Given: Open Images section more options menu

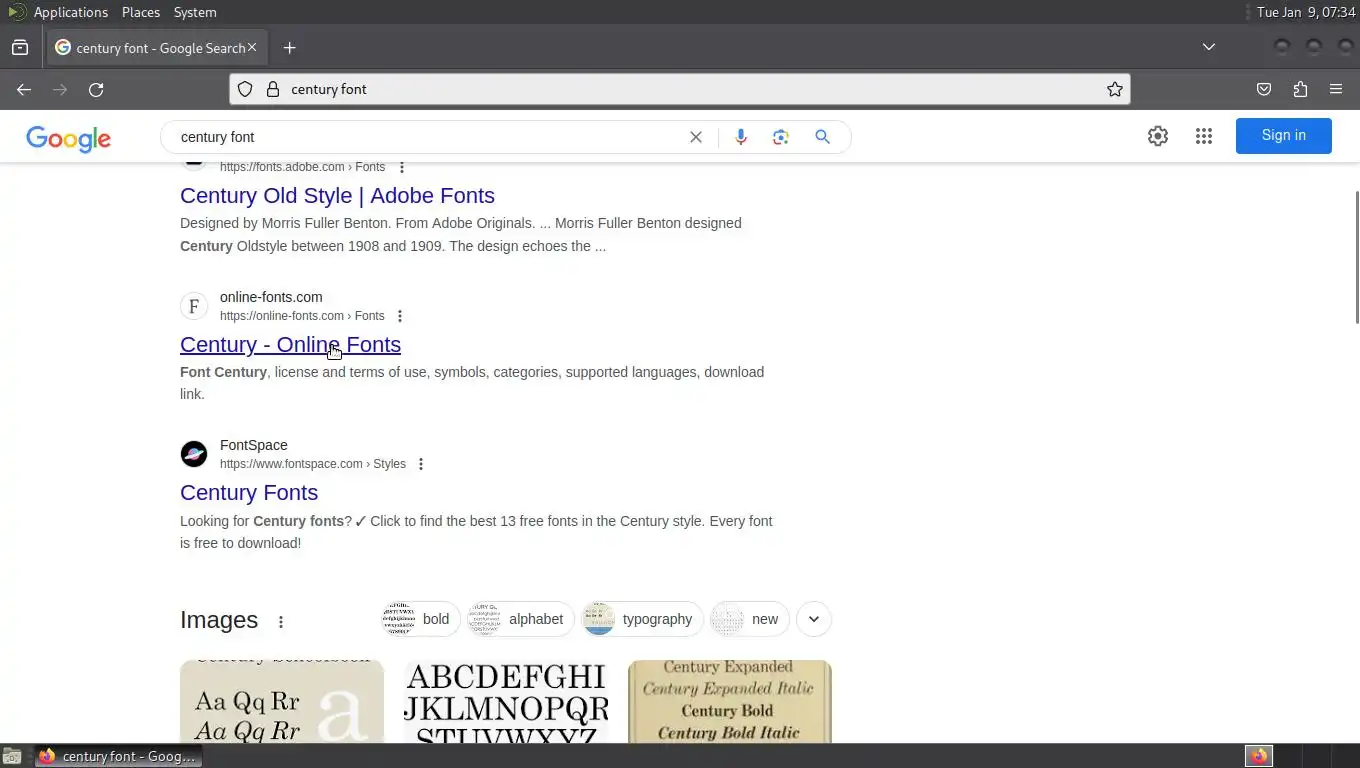Looking at the screenshot, I should [281, 622].
